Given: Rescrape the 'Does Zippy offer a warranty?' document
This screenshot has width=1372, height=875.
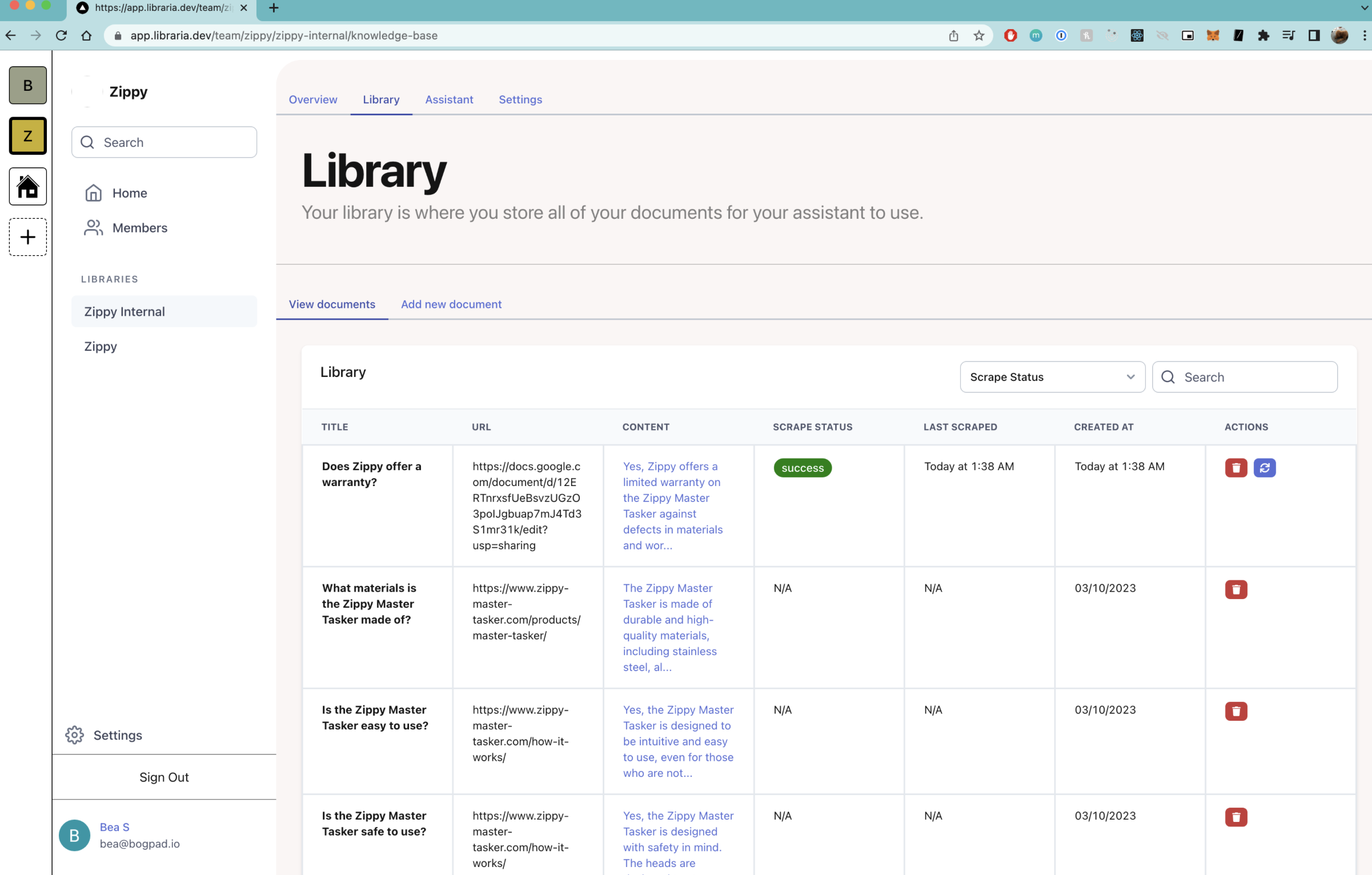Looking at the screenshot, I should point(1265,468).
